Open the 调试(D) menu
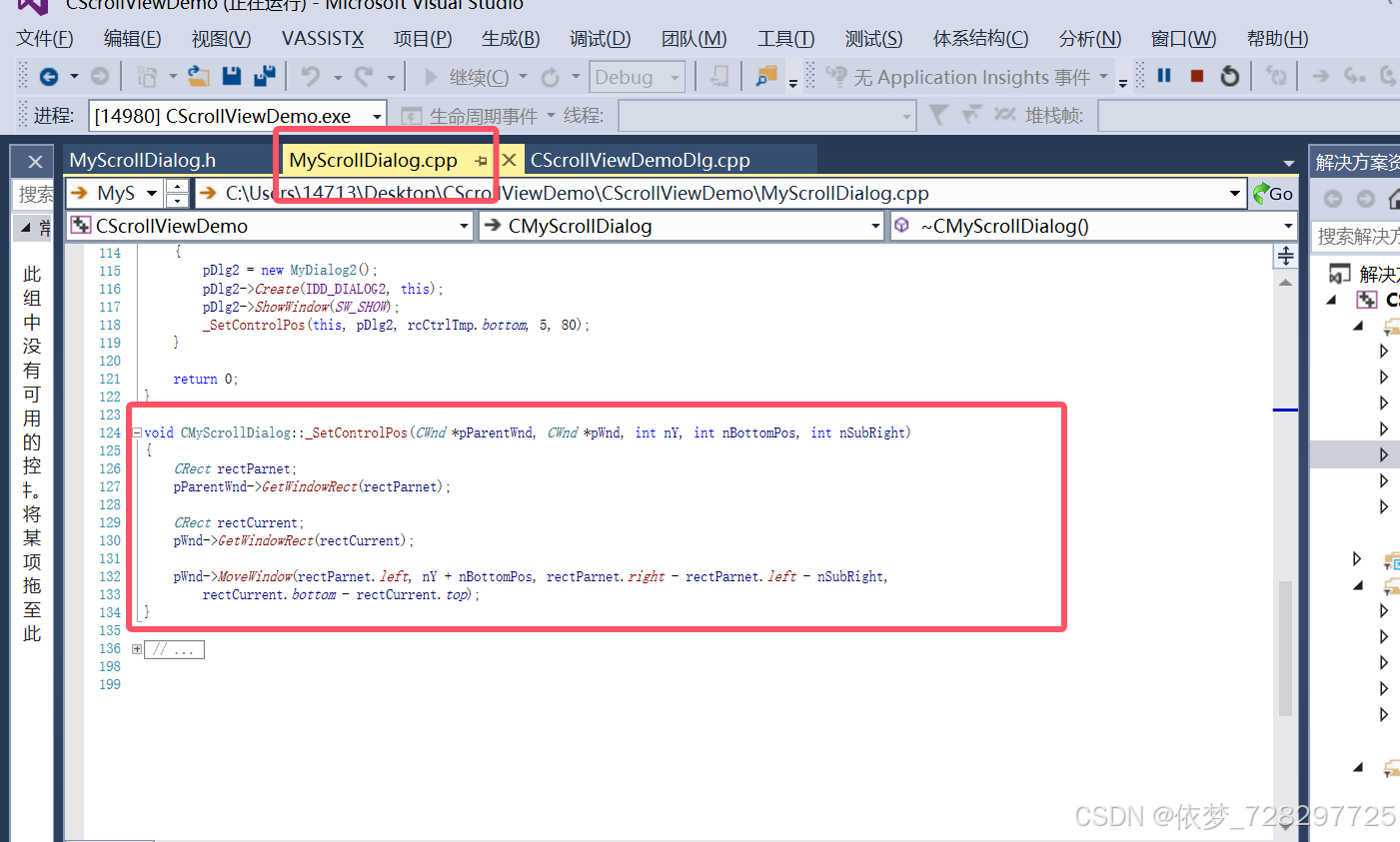This screenshot has height=842, width=1400. pos(600,38)
